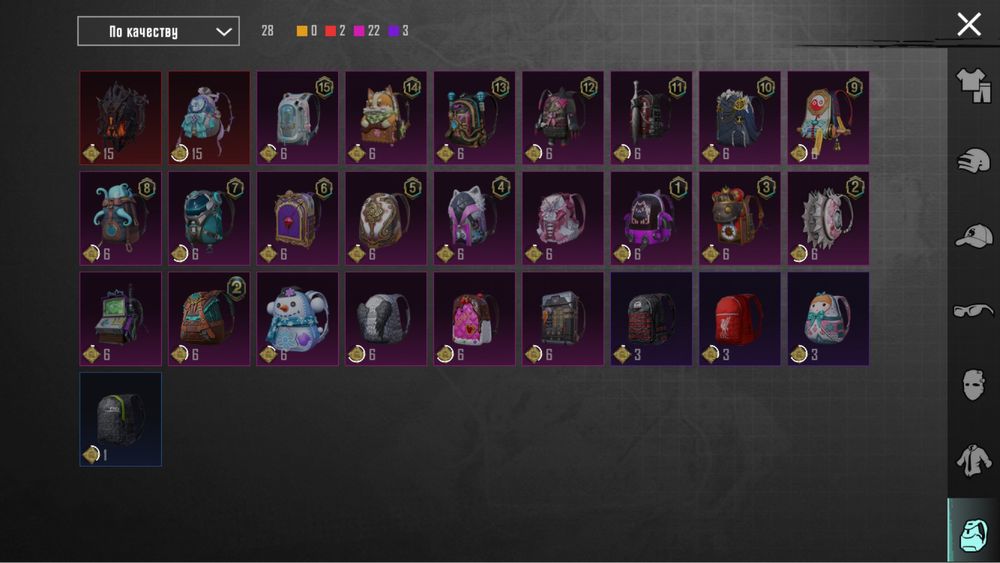Select the helmet category icon
This screenshot has width=1000, height=563.
click(973, 161)
